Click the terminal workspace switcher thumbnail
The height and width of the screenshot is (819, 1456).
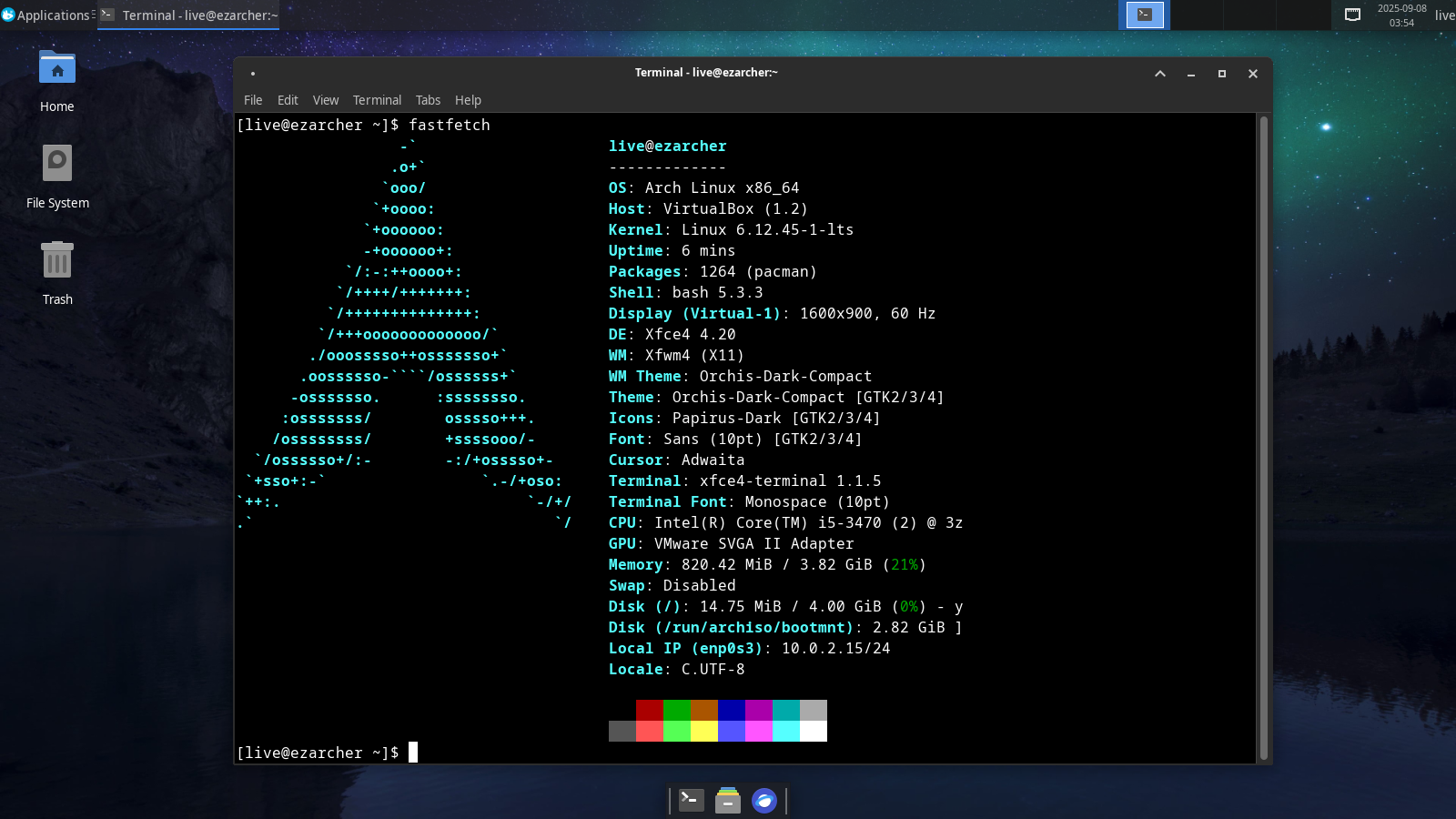1145,15
